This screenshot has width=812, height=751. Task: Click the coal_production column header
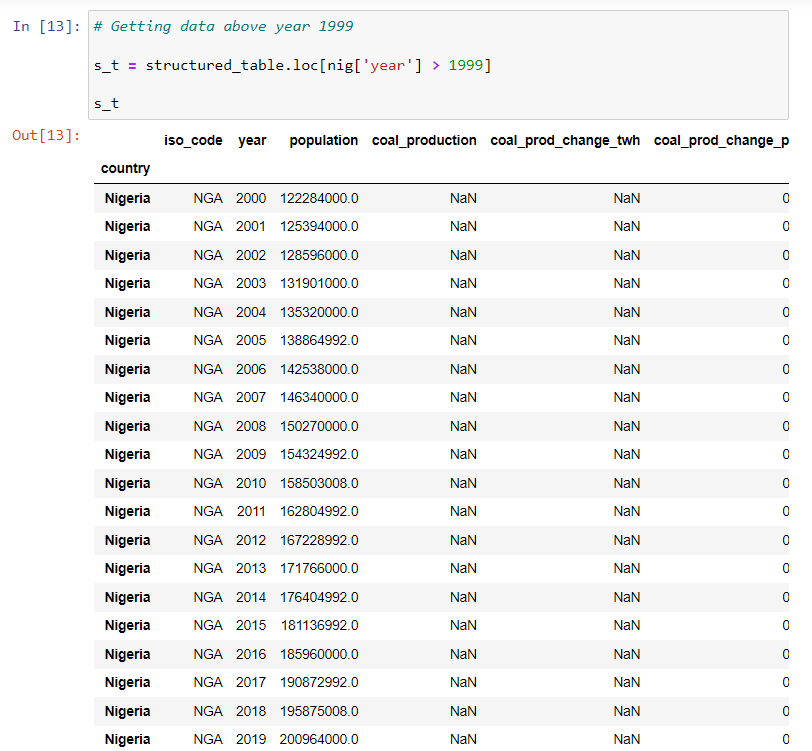point(424,140)
